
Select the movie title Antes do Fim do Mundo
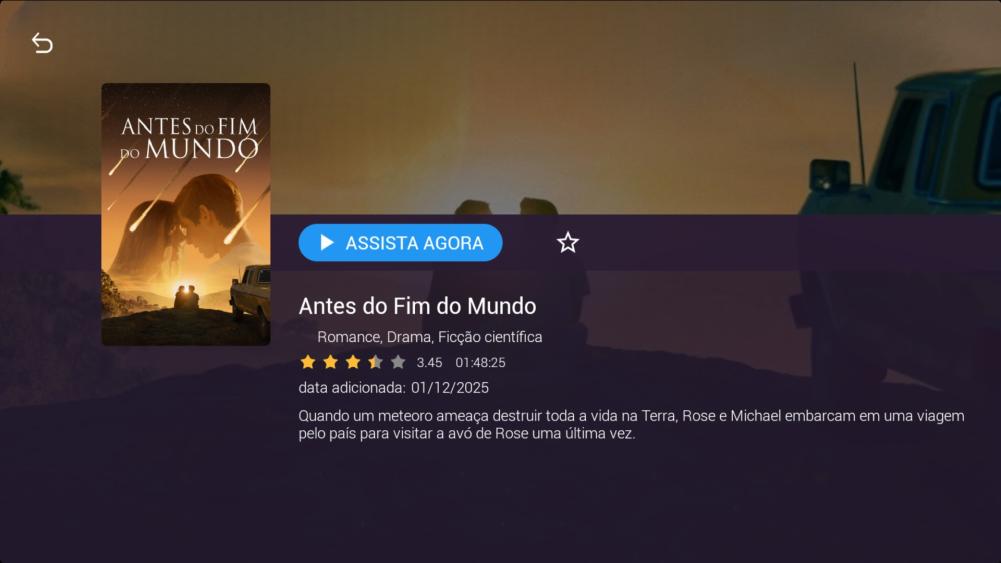pos(418,306)
